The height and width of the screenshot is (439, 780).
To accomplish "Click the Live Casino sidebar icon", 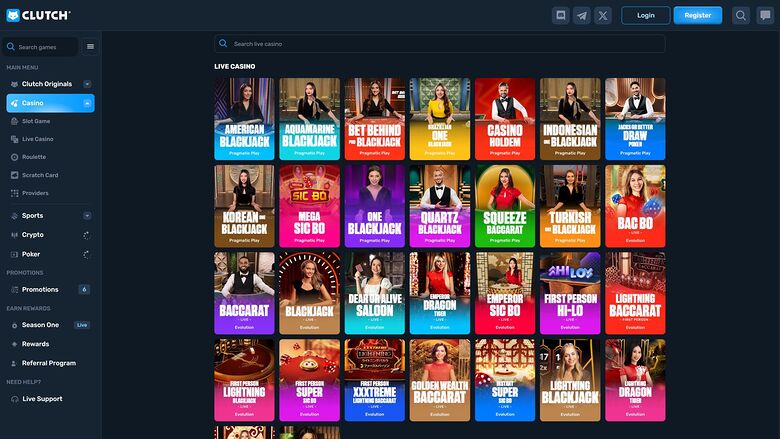I will pyautogui.click(x=14, y=139).
